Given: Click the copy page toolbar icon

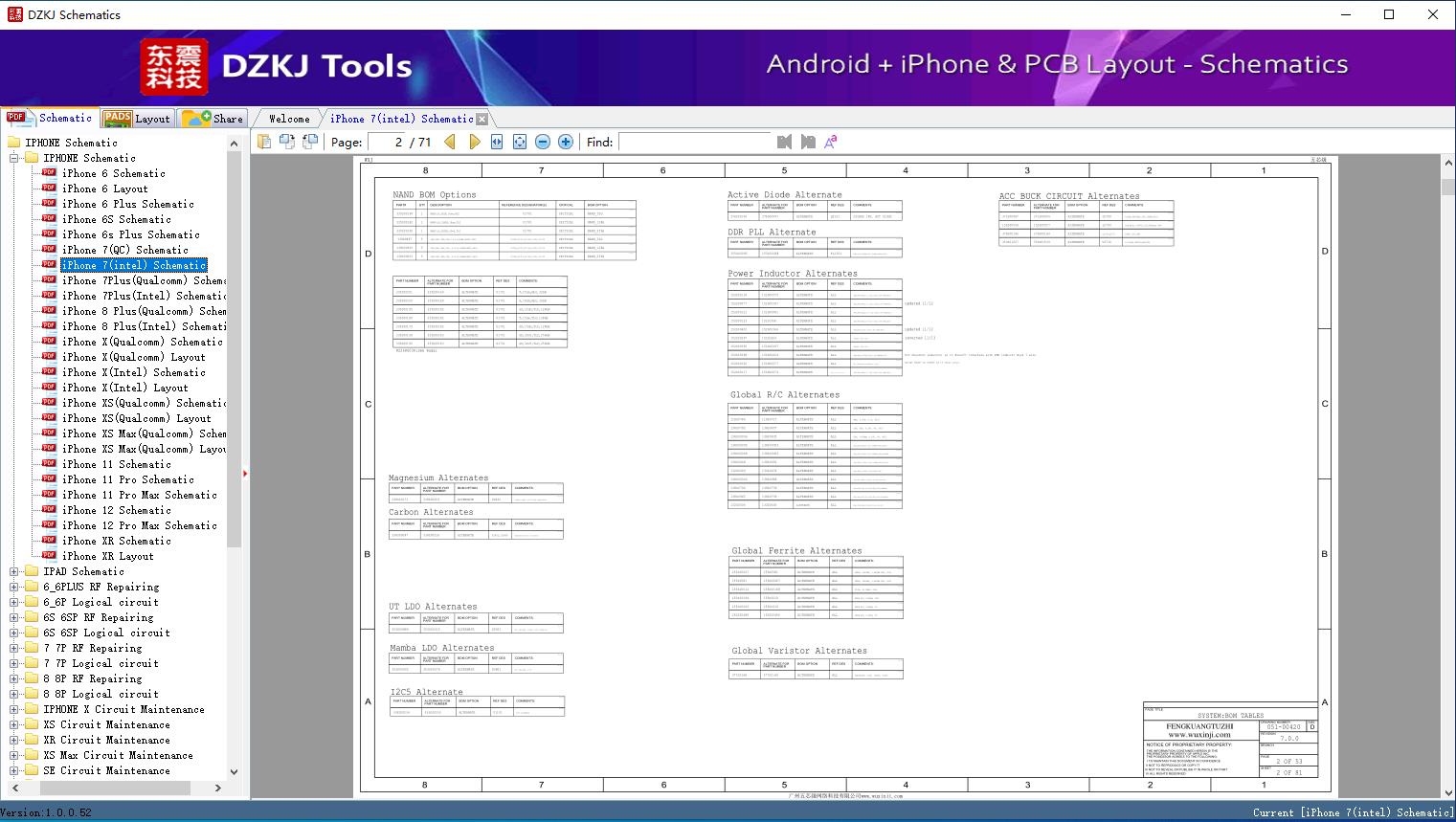Looking at the screenshot, I should (x=264, y=142).
